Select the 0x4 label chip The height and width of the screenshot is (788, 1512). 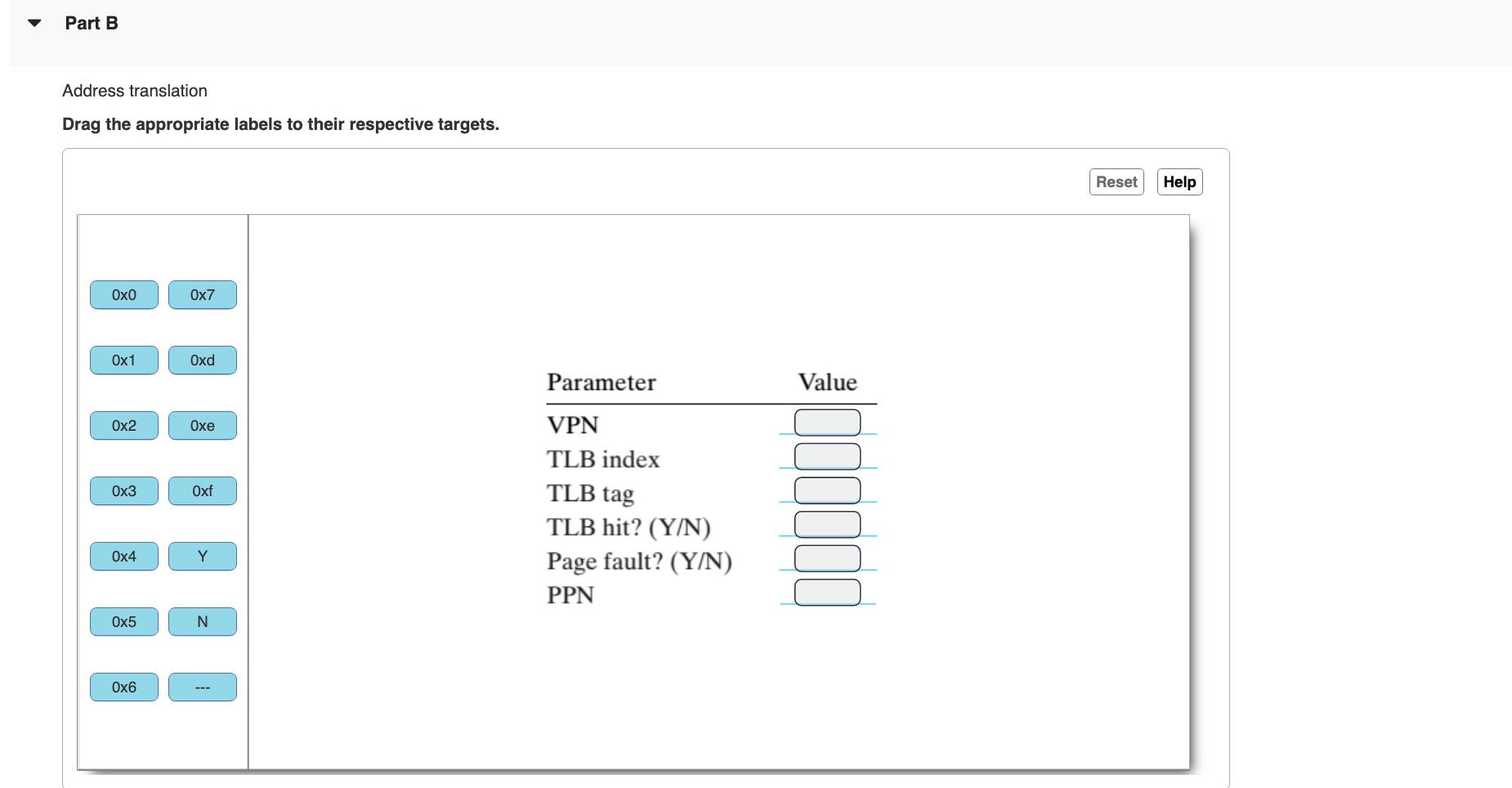pos(123,556)
